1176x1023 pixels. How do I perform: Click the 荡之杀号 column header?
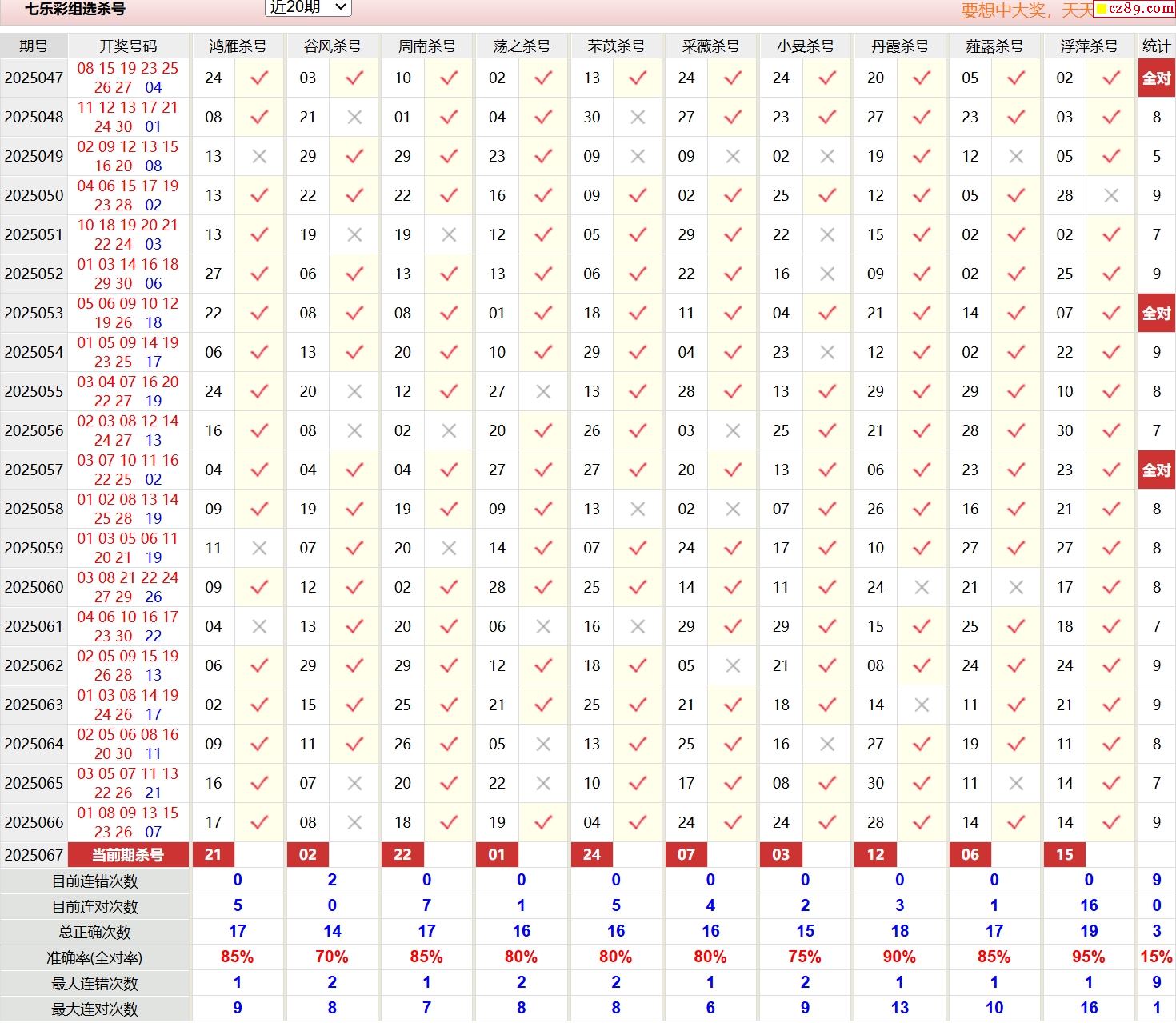(x=522, y=46)
